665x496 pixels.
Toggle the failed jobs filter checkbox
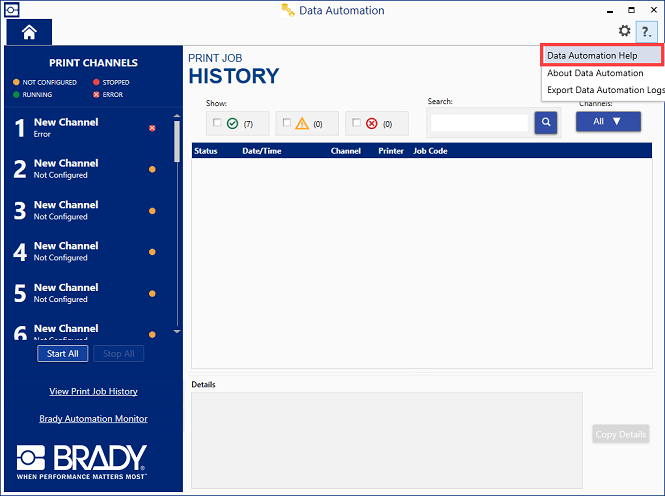pos(357,123)
